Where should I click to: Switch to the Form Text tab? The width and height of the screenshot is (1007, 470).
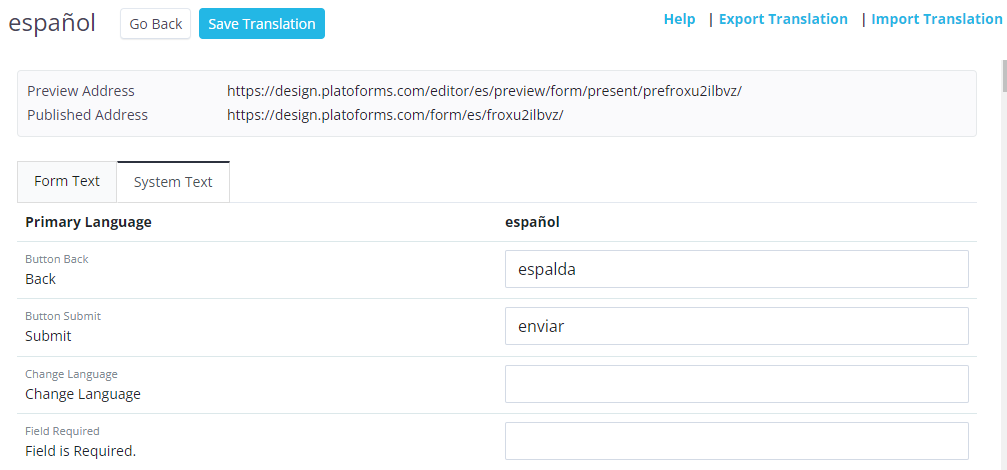tap(67, 181)
